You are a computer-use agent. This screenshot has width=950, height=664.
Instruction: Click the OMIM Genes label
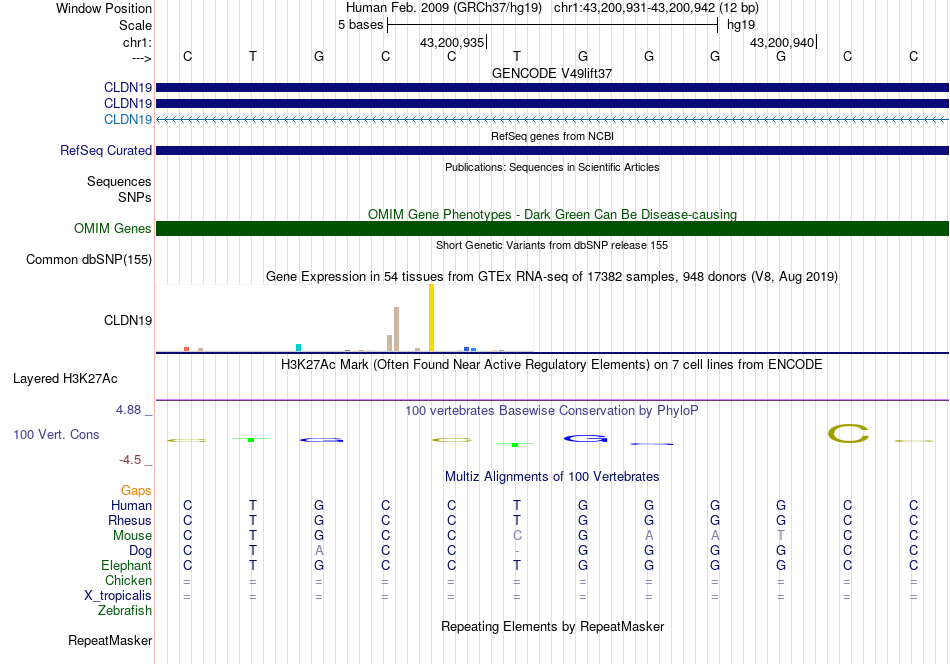113,228
